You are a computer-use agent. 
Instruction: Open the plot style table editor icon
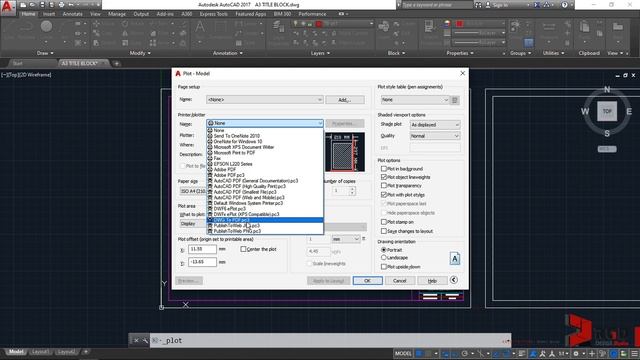click(455, 100)
